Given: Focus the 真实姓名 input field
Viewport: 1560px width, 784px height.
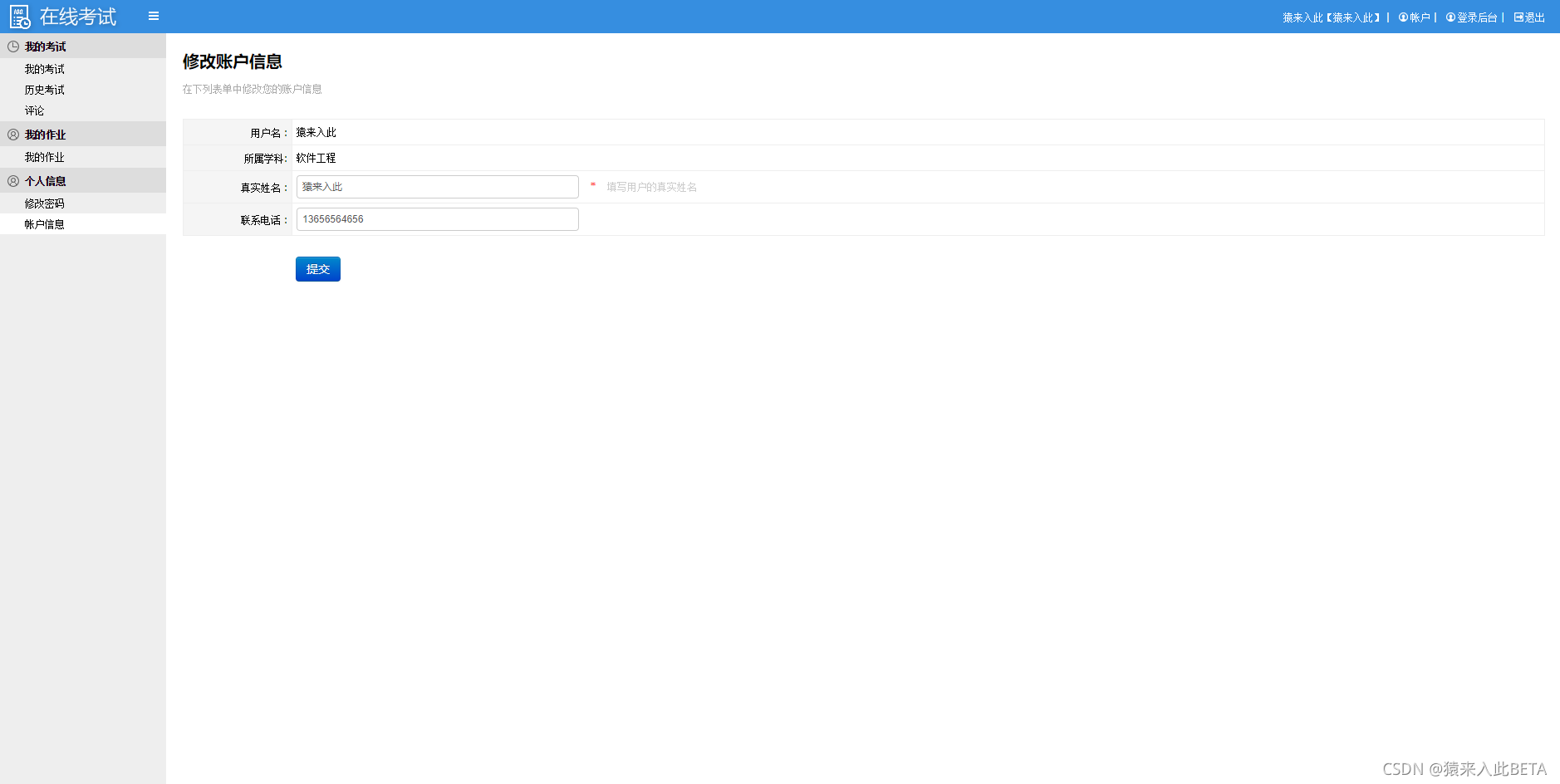Looking at the screenshot, I should [x=438, y=187].
